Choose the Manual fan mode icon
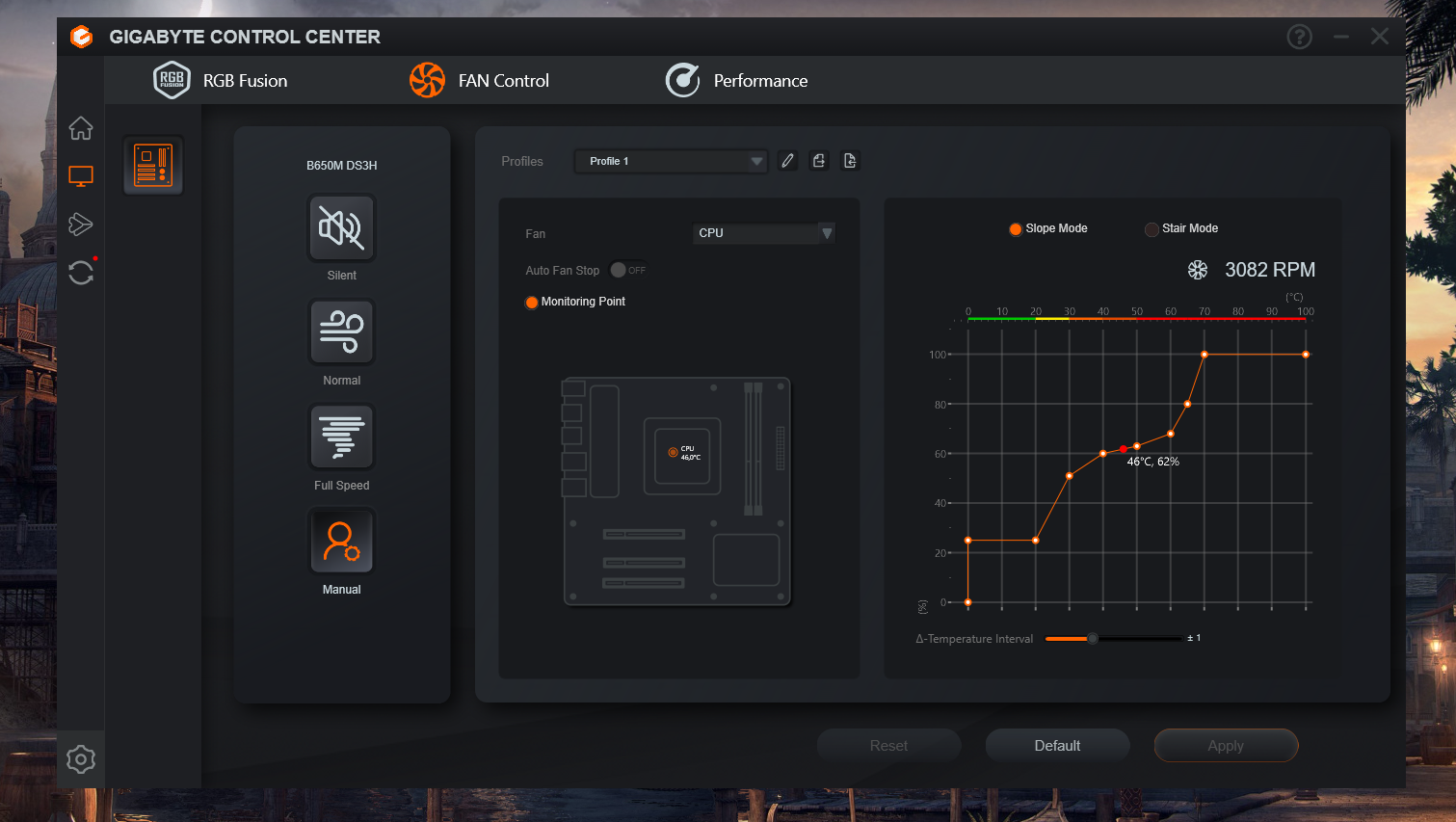The image size is (1456, 822). (x=341, y=542)
